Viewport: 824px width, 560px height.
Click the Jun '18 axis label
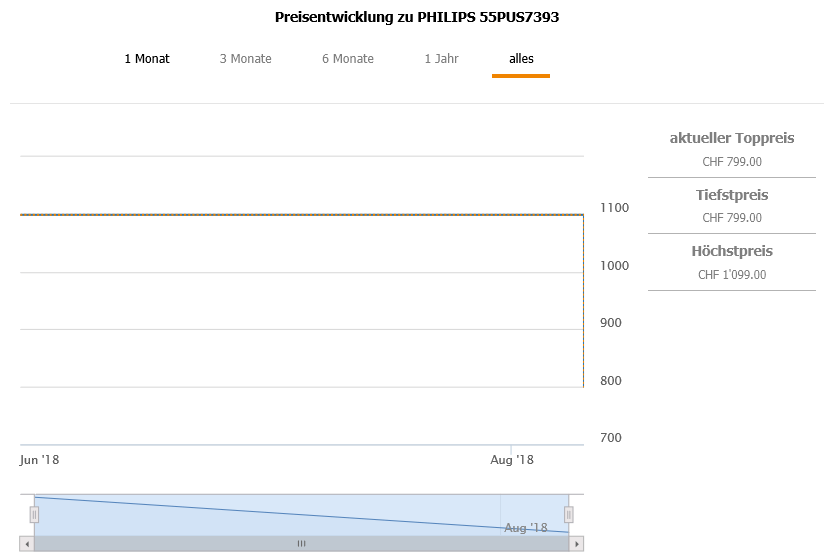coord(40,460)
